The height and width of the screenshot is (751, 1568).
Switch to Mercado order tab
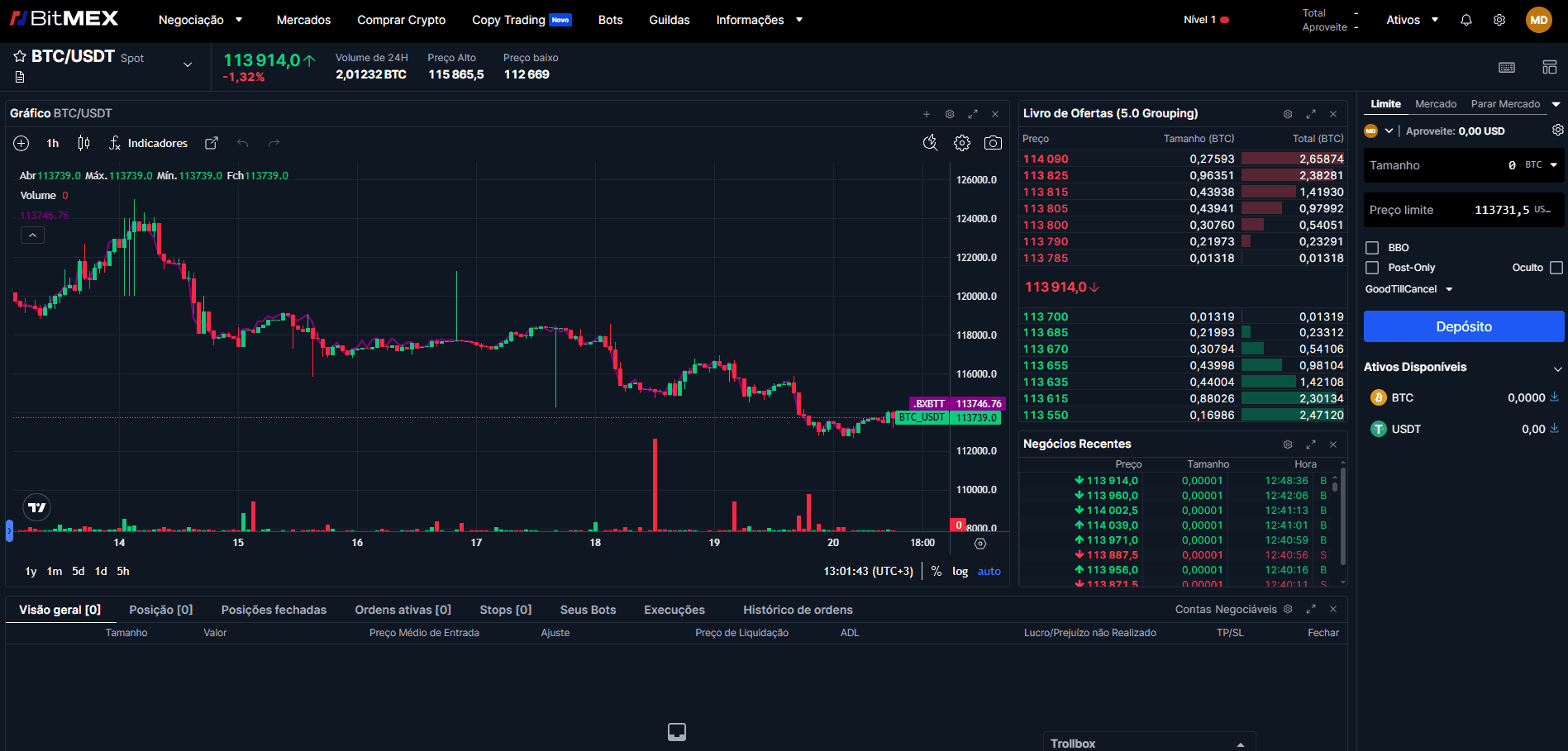(x=1436, y=104)
